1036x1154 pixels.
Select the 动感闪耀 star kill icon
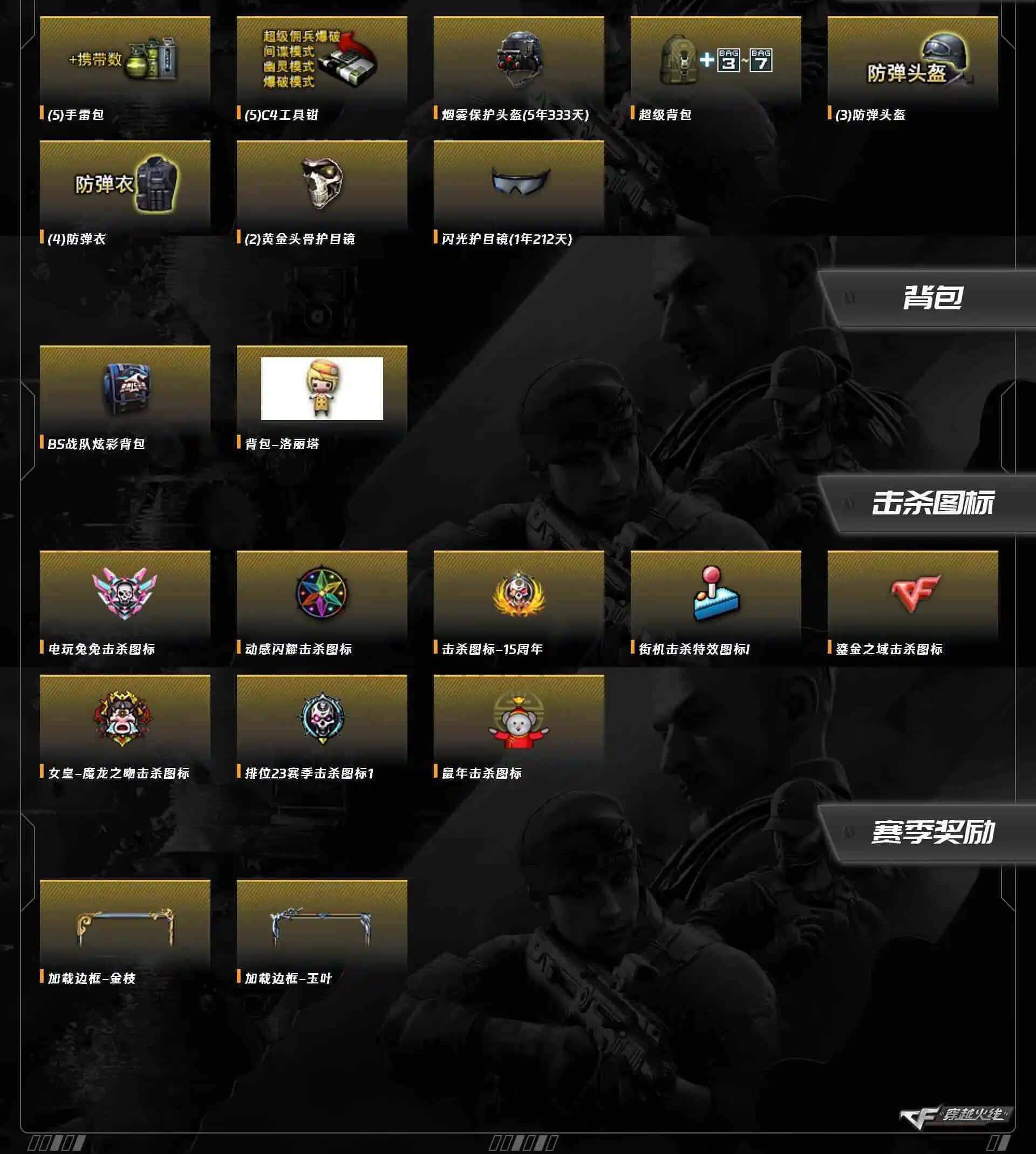click(322, 593)
